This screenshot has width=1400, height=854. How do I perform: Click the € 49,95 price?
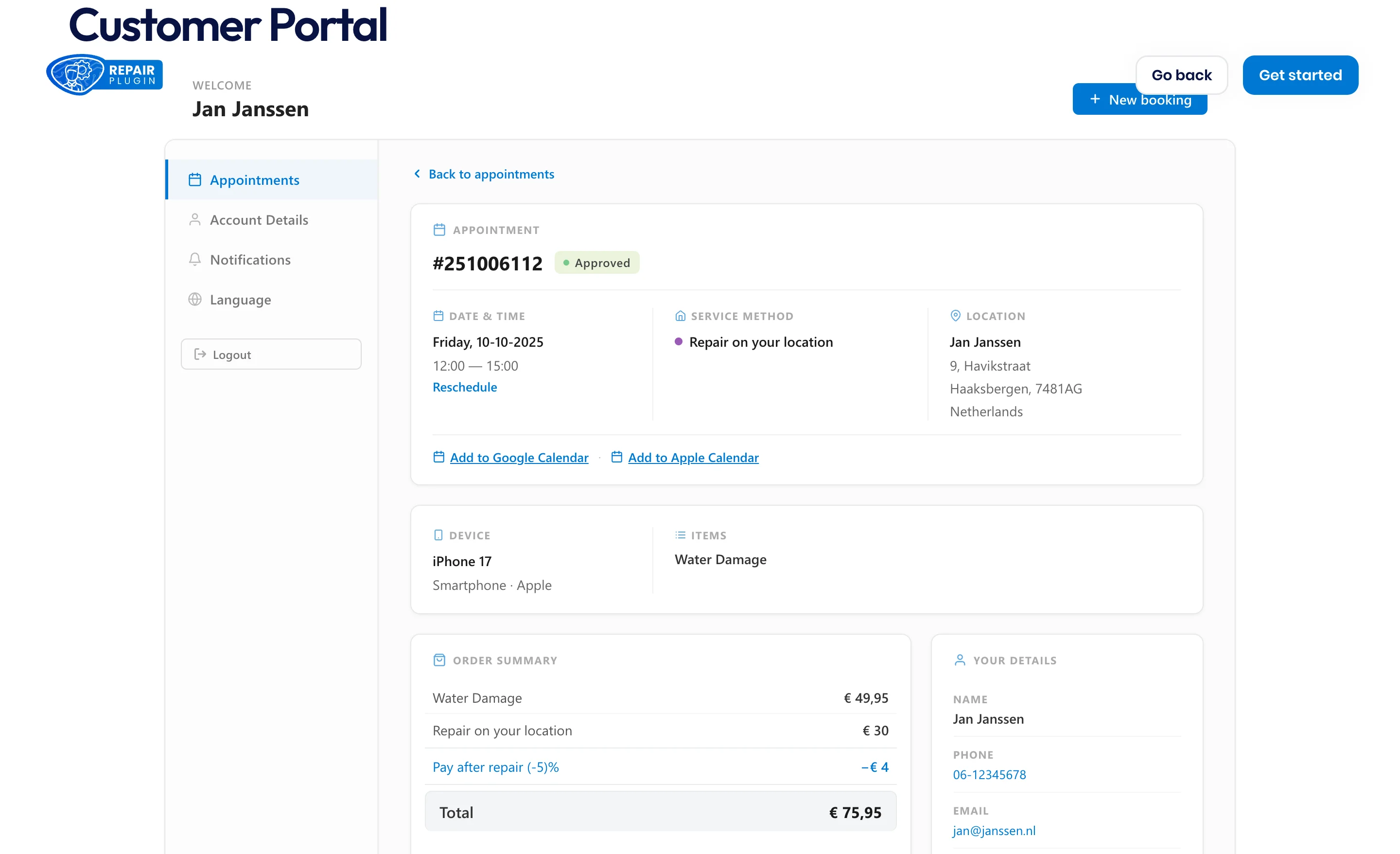coord(866,698)
